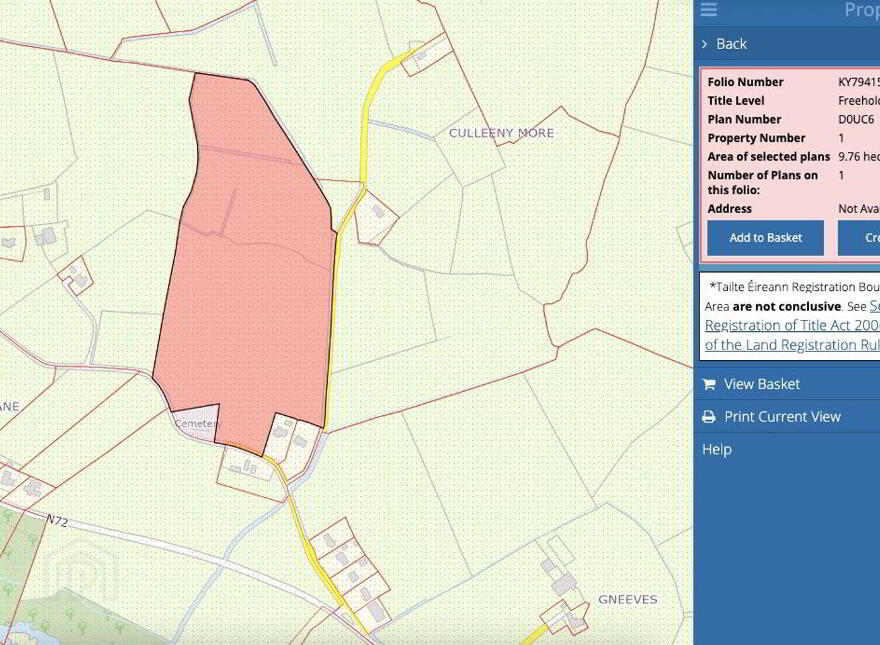880x645 pixels.
Task: Click the Back chevron arrow
Action: [x=705, y=44]
